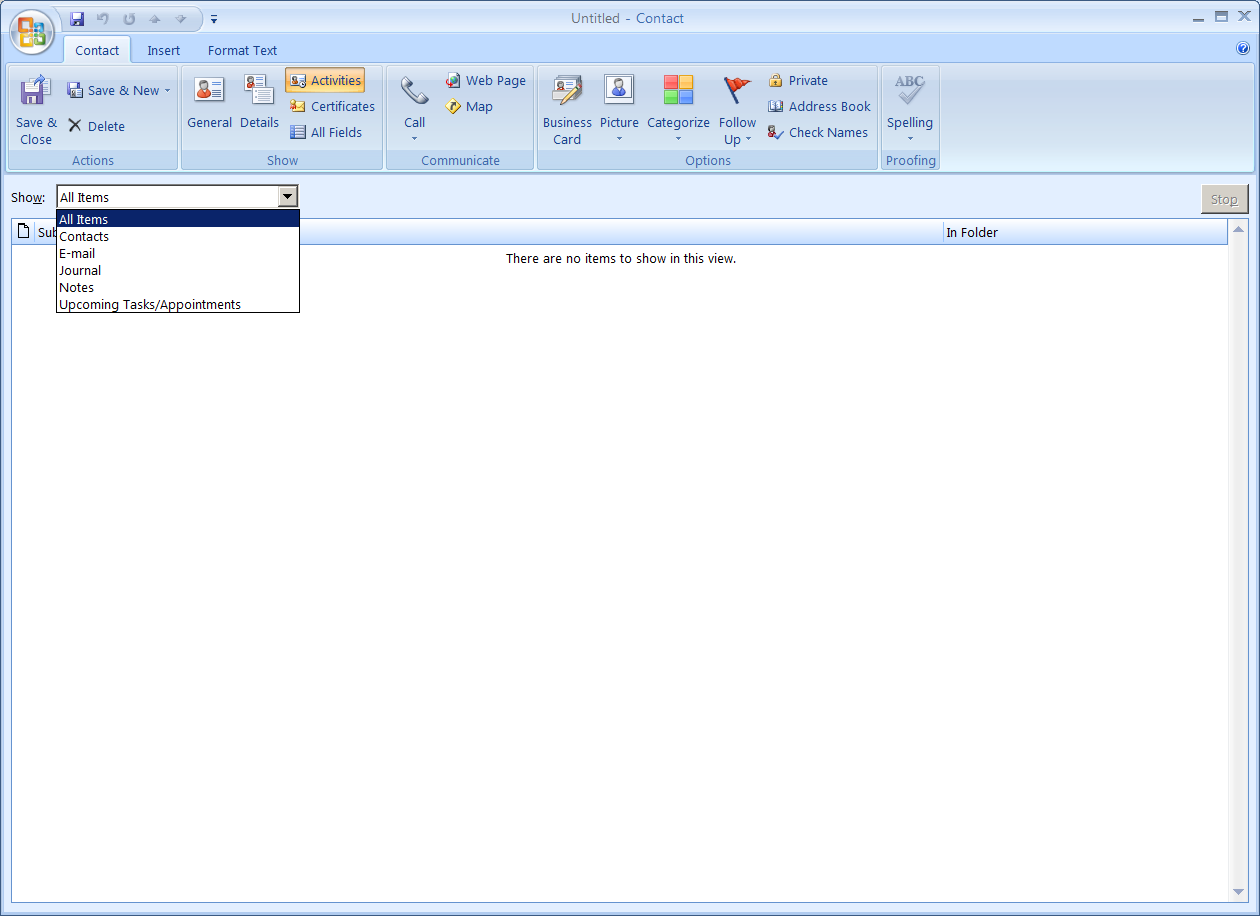Click the Stop button

1225,199
